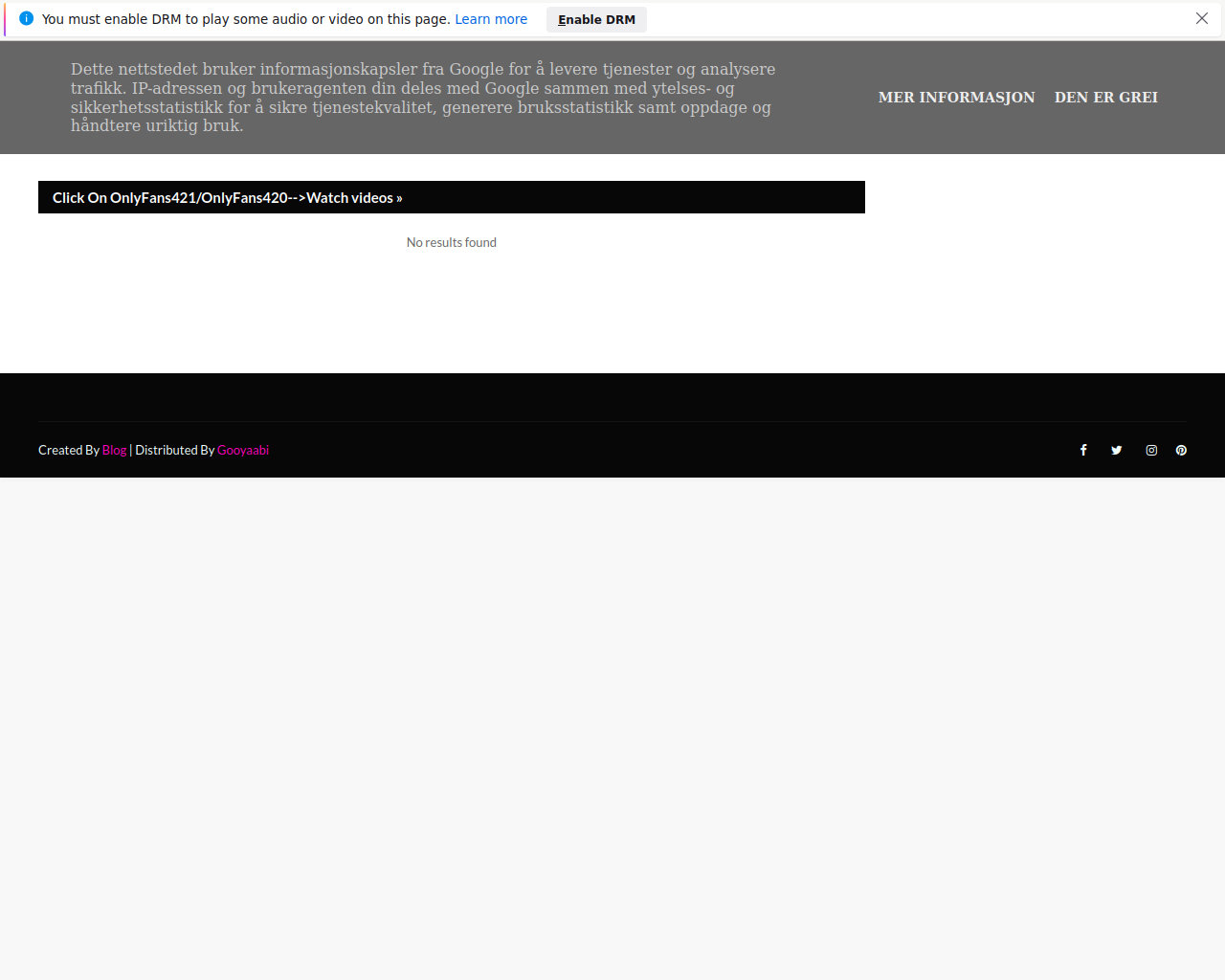Open the OnlyFans421 Watch videos link

click(227, 197)
